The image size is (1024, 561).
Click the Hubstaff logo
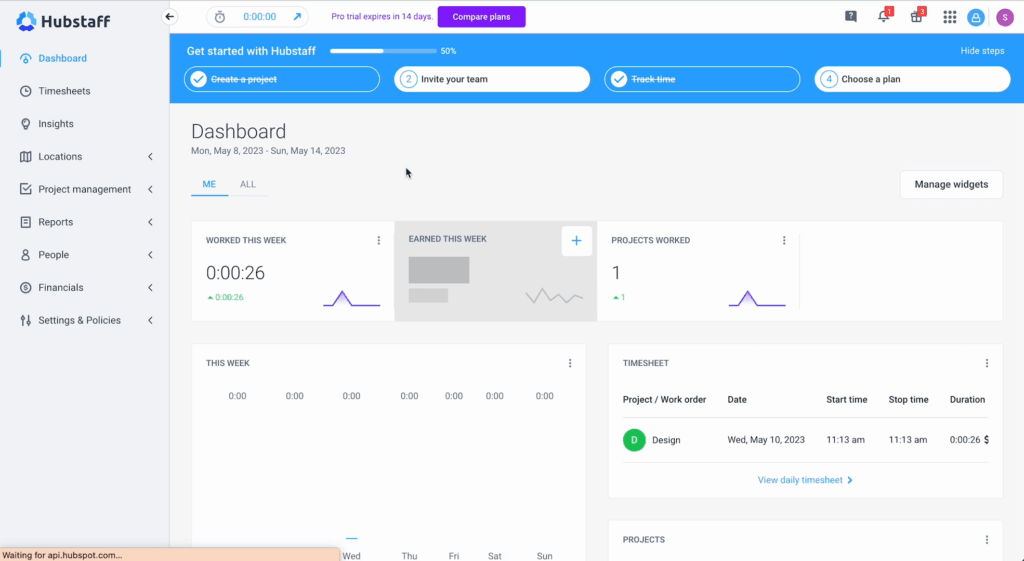[x=63, y=21]
